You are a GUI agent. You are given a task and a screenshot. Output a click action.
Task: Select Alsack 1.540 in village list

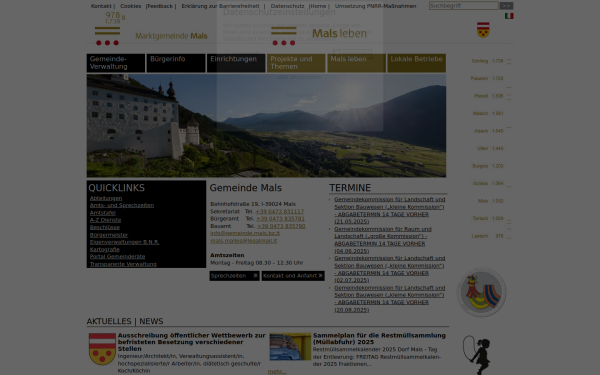coord(489,131)
